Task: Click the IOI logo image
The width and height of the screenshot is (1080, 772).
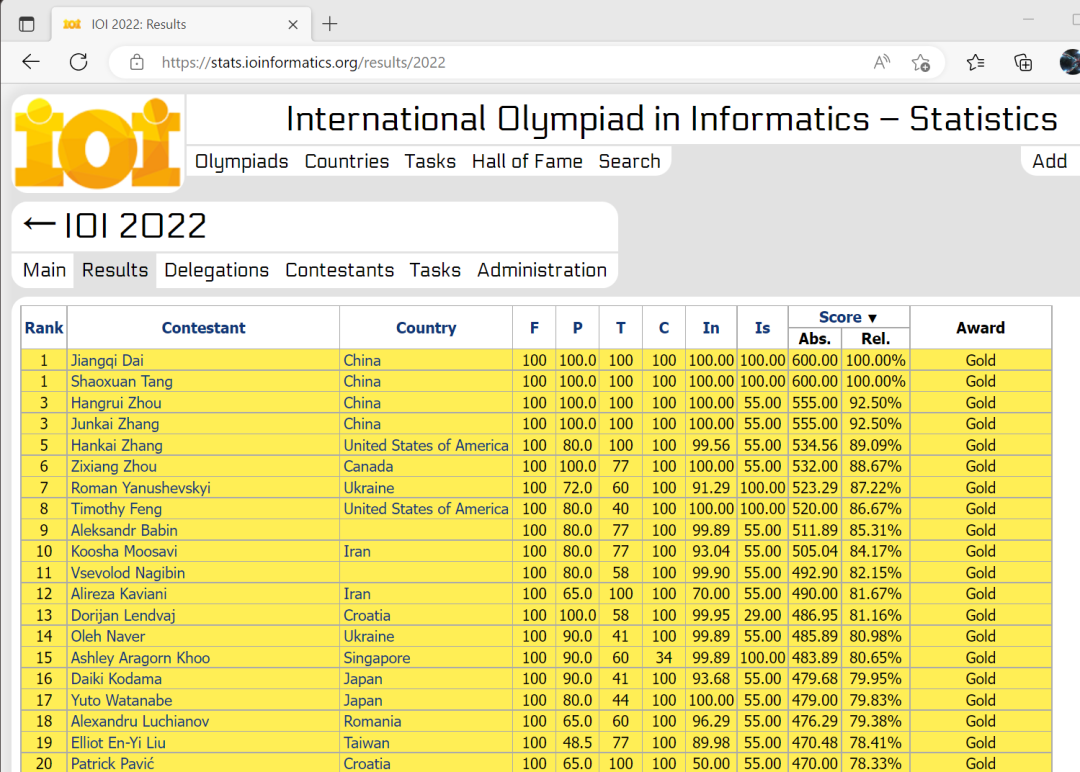Action: [98, 143]
